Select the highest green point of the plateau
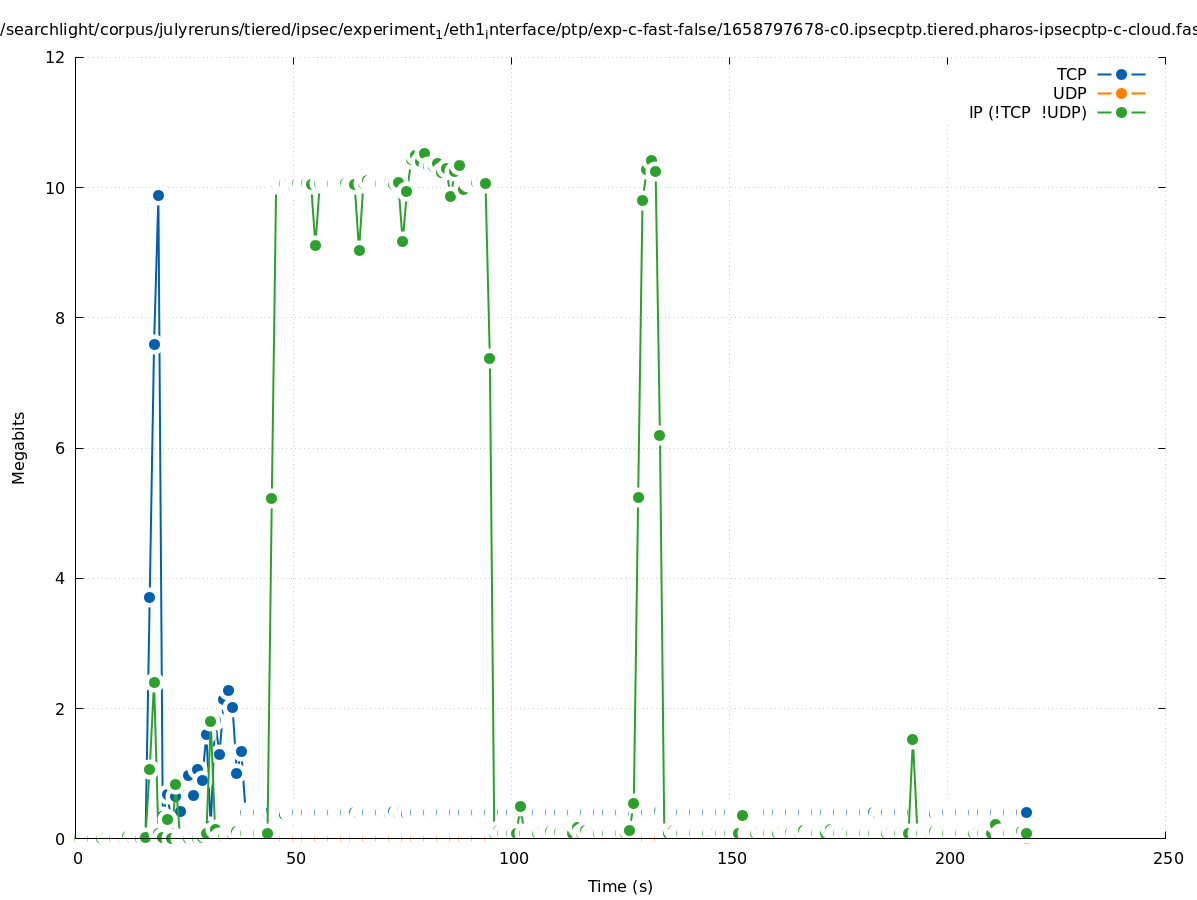 tap(424, 153)
